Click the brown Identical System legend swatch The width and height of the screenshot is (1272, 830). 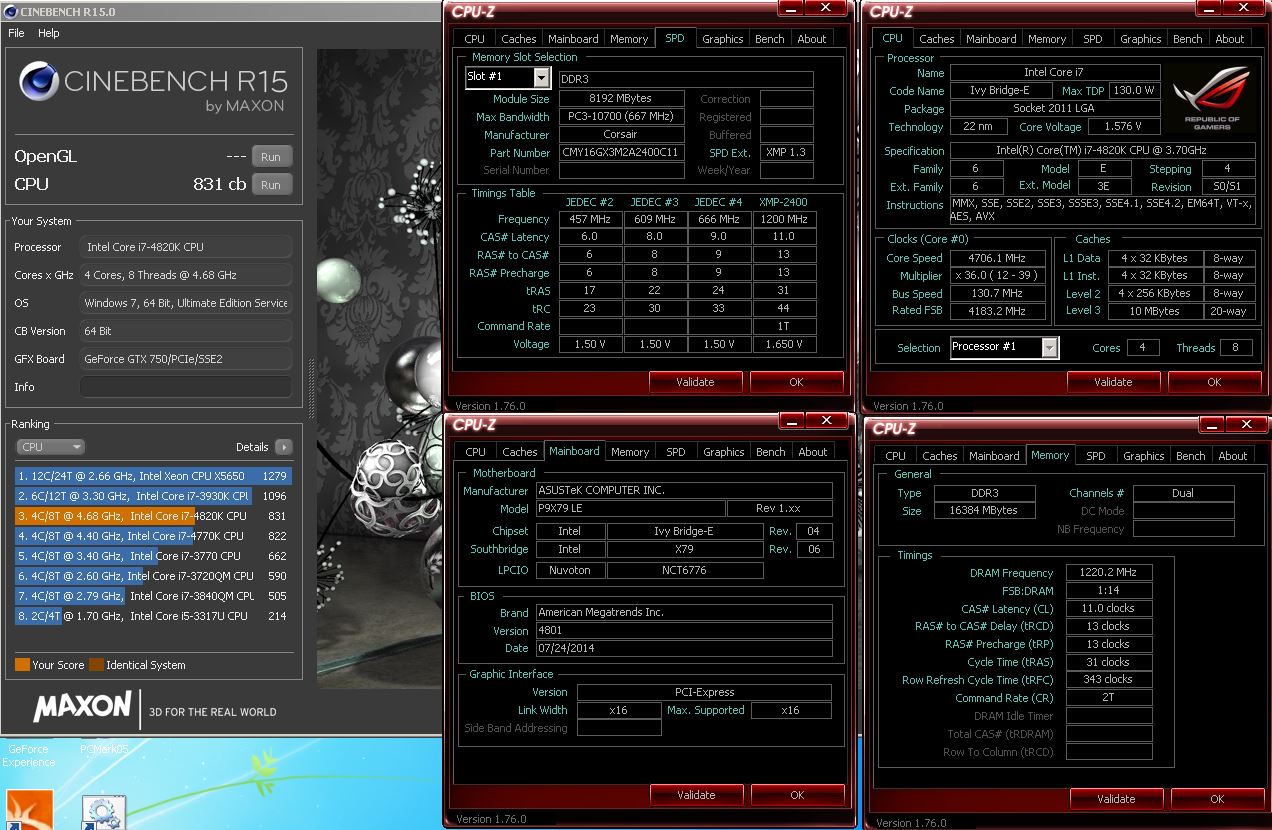(96, 665)
